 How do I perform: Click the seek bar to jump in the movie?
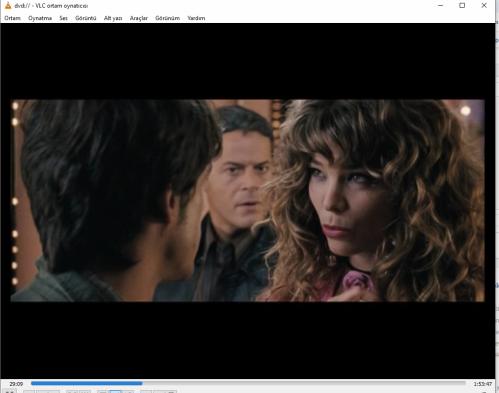pyautogui.click(x=248, y=383)
